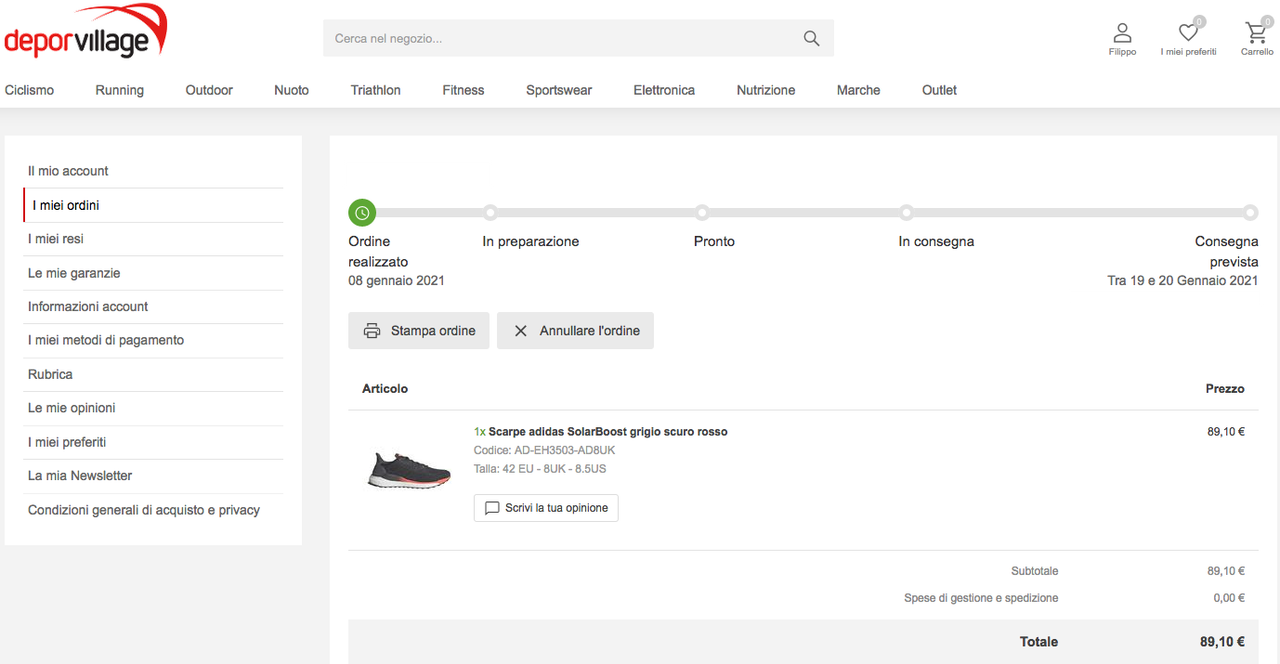Click the Spese di gestione e spedizione label

click(981, 598)
